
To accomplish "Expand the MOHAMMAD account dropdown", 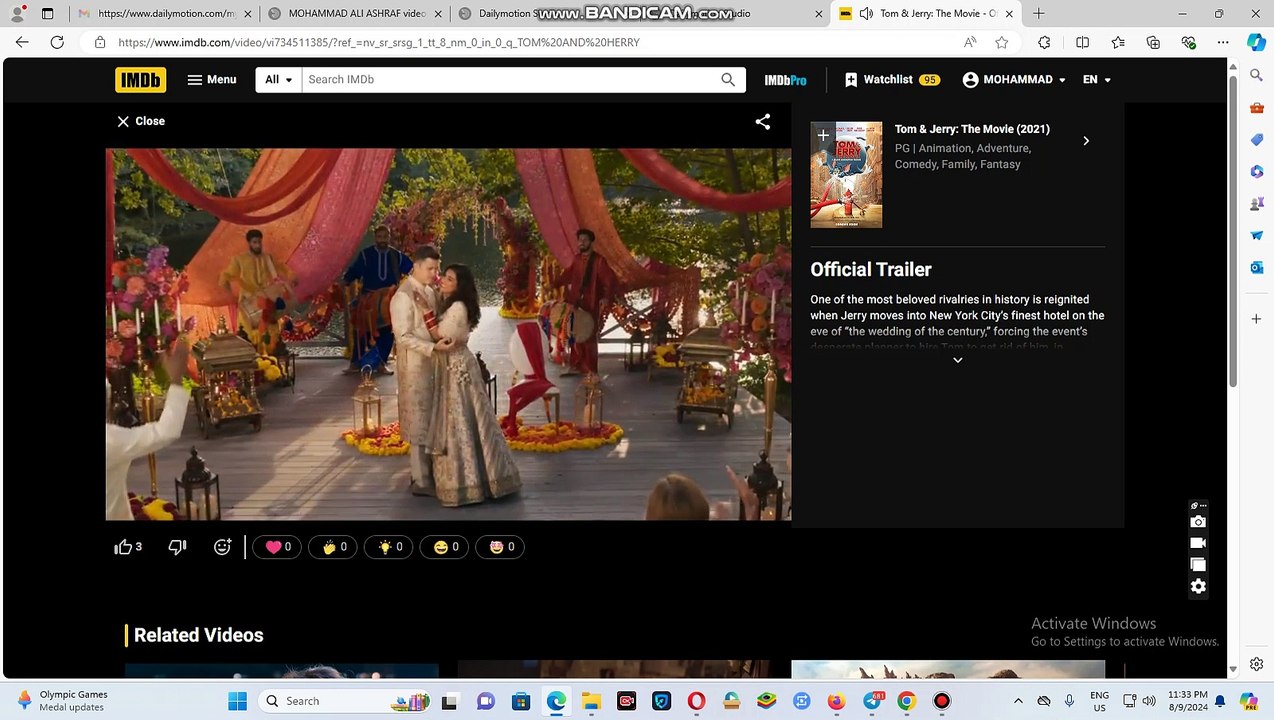I will coord(1014,80).
